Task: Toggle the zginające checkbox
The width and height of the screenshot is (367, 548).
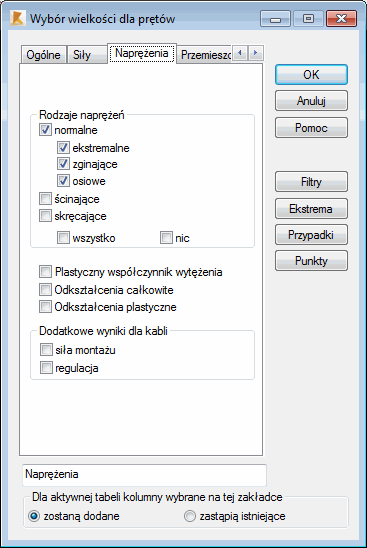Action: [x=63, y=164]
